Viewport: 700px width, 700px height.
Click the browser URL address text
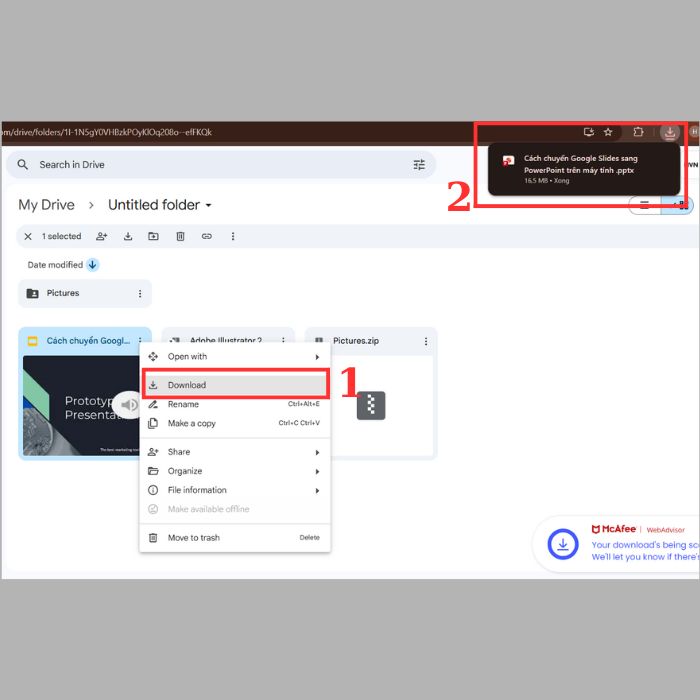106,133
